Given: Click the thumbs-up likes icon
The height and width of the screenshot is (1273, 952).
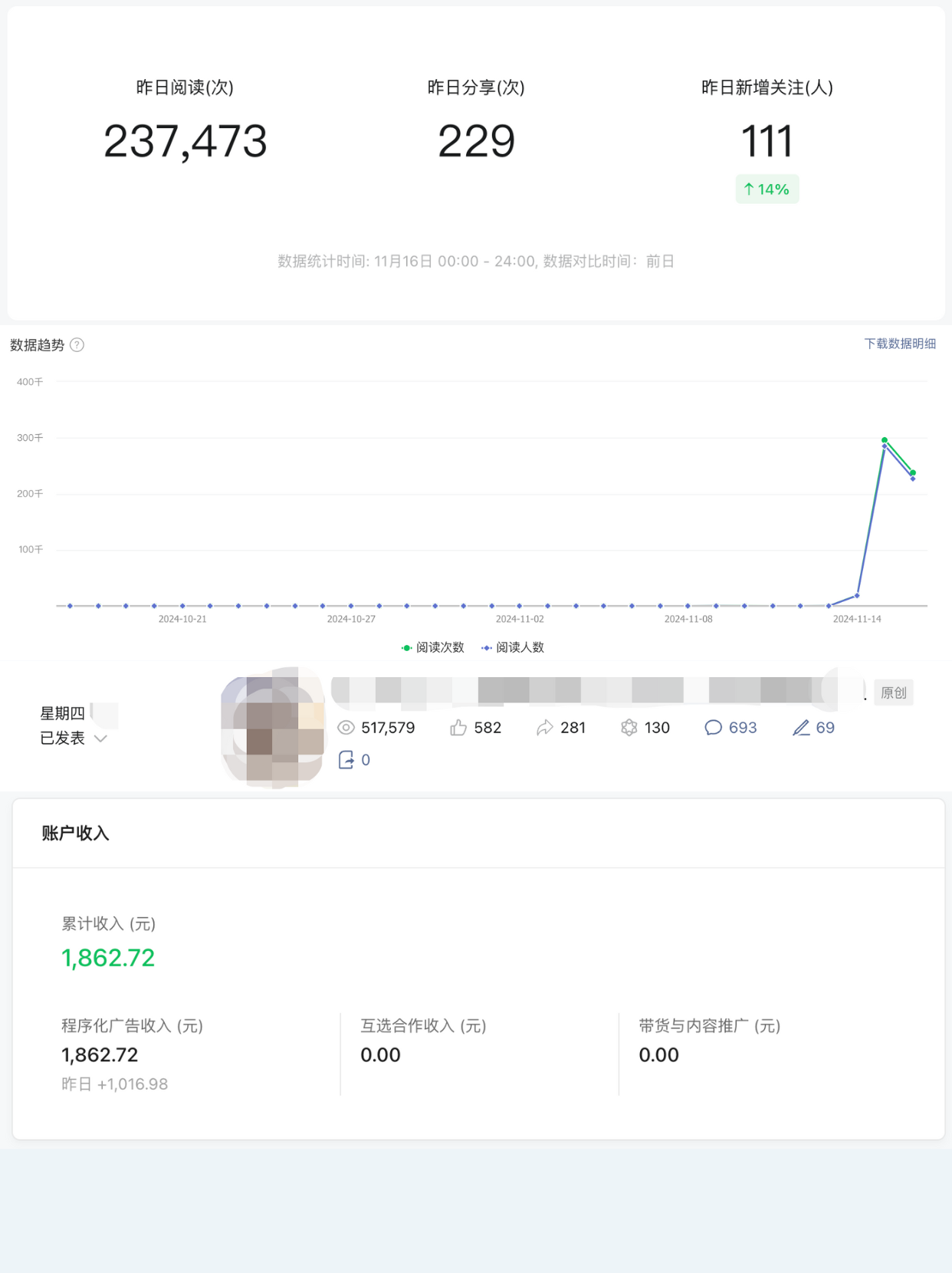Looking at the screenshot, I should (x=458, y=728).
